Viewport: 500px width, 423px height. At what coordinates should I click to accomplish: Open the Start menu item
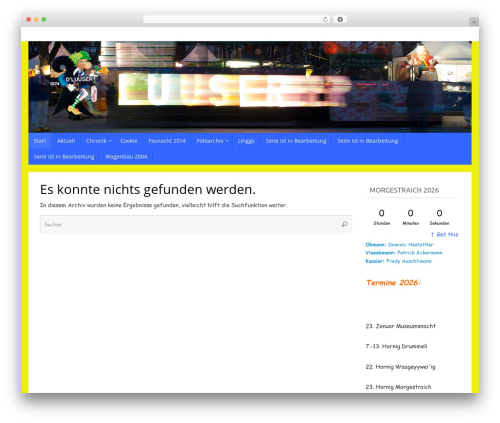click(x=40, y=141)
